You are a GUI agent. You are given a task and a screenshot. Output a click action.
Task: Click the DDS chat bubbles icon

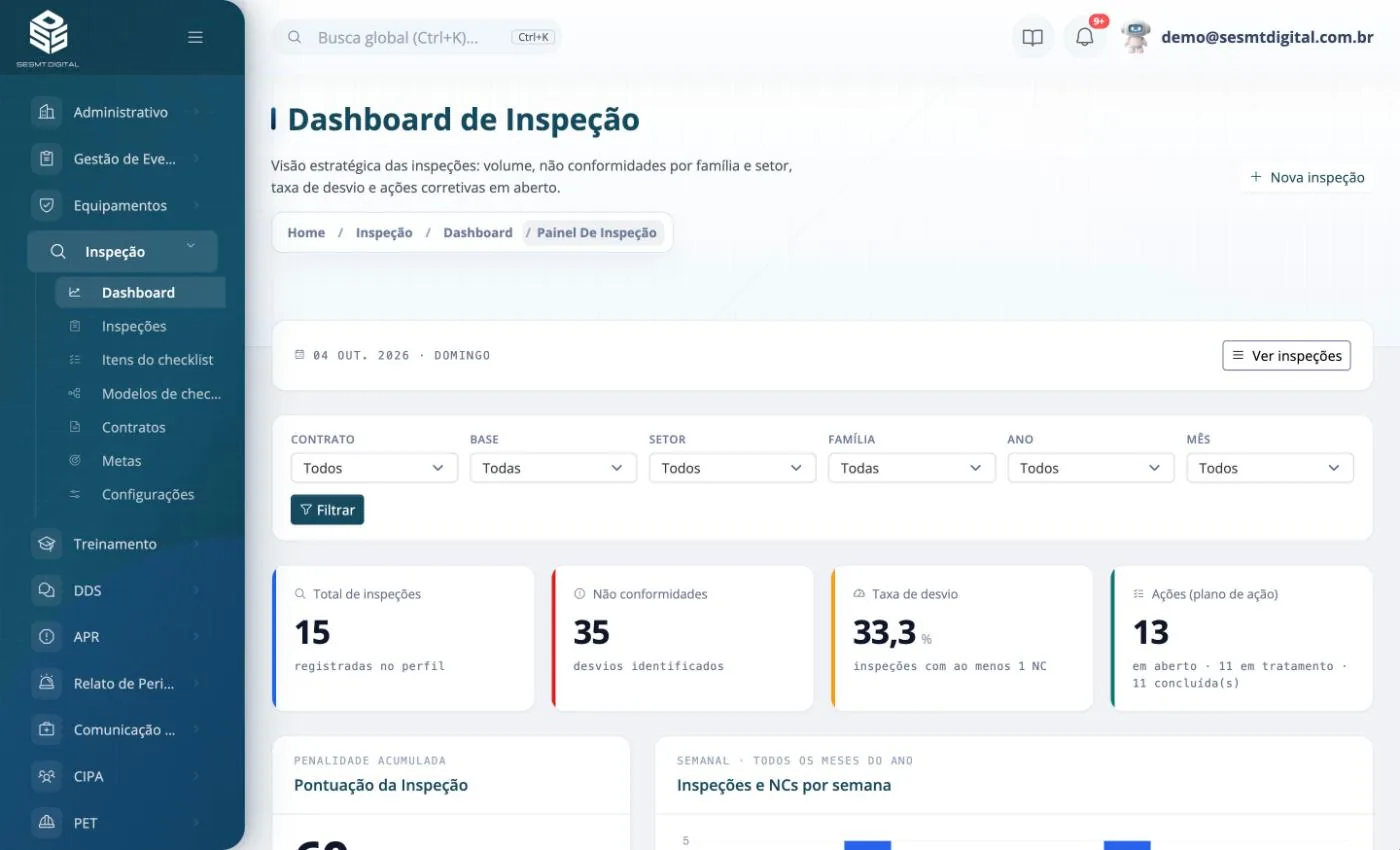46,590
